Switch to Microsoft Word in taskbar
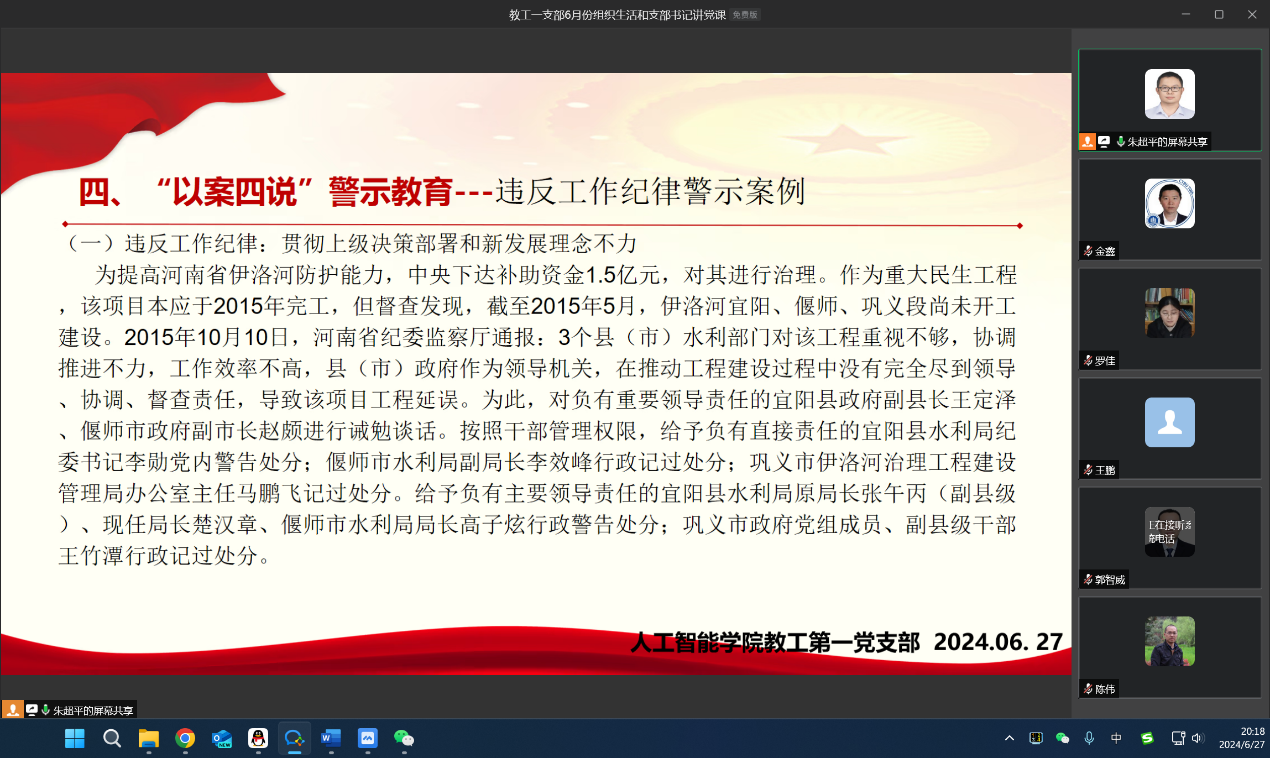Screen dimensions: 1270x758 (x=331, y=739)
